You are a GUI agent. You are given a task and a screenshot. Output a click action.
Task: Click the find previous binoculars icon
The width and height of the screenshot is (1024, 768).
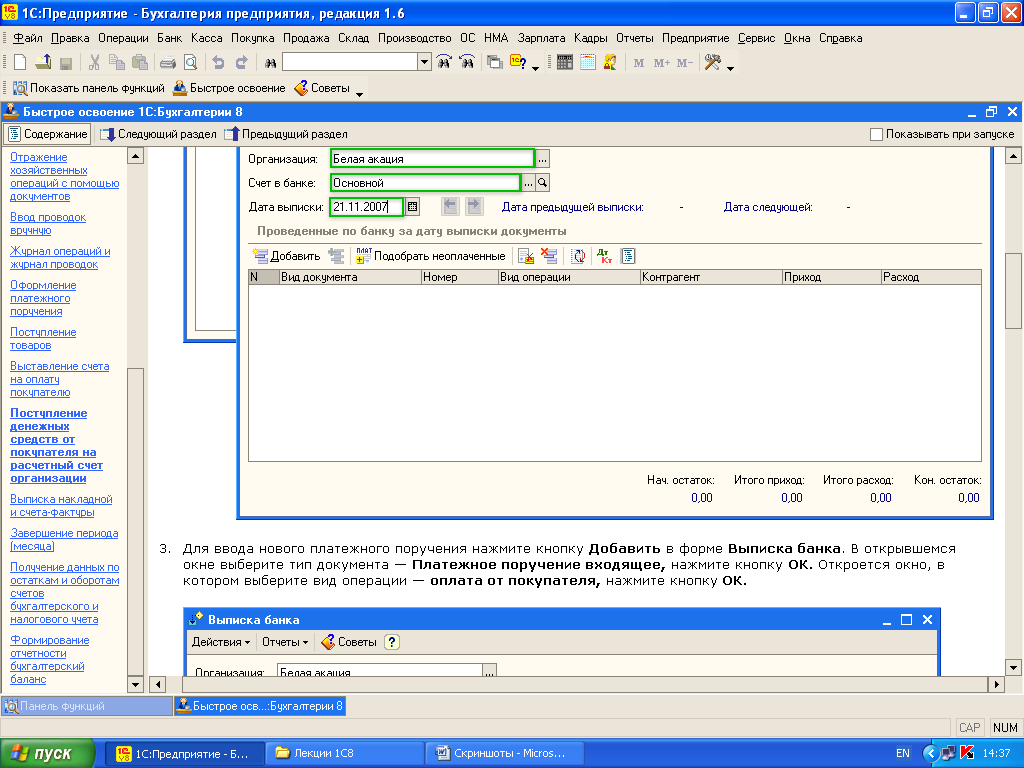467,63
